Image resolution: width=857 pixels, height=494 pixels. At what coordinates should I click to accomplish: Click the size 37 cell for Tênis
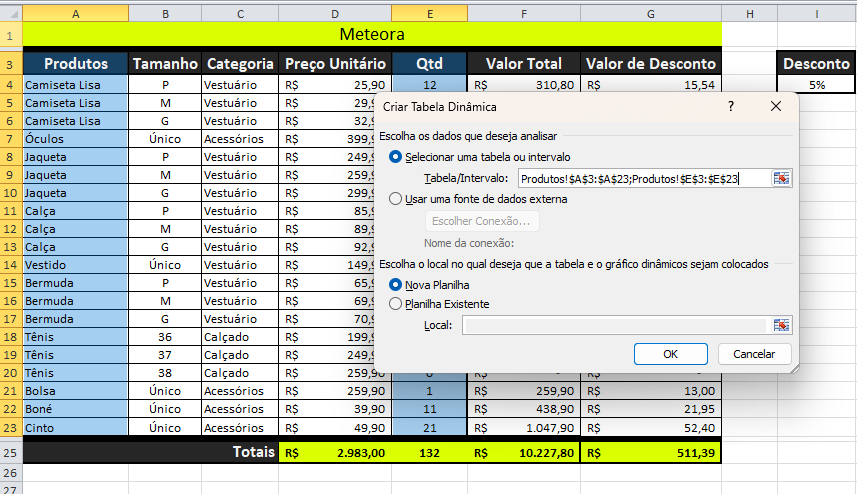[x=165, y=355]
